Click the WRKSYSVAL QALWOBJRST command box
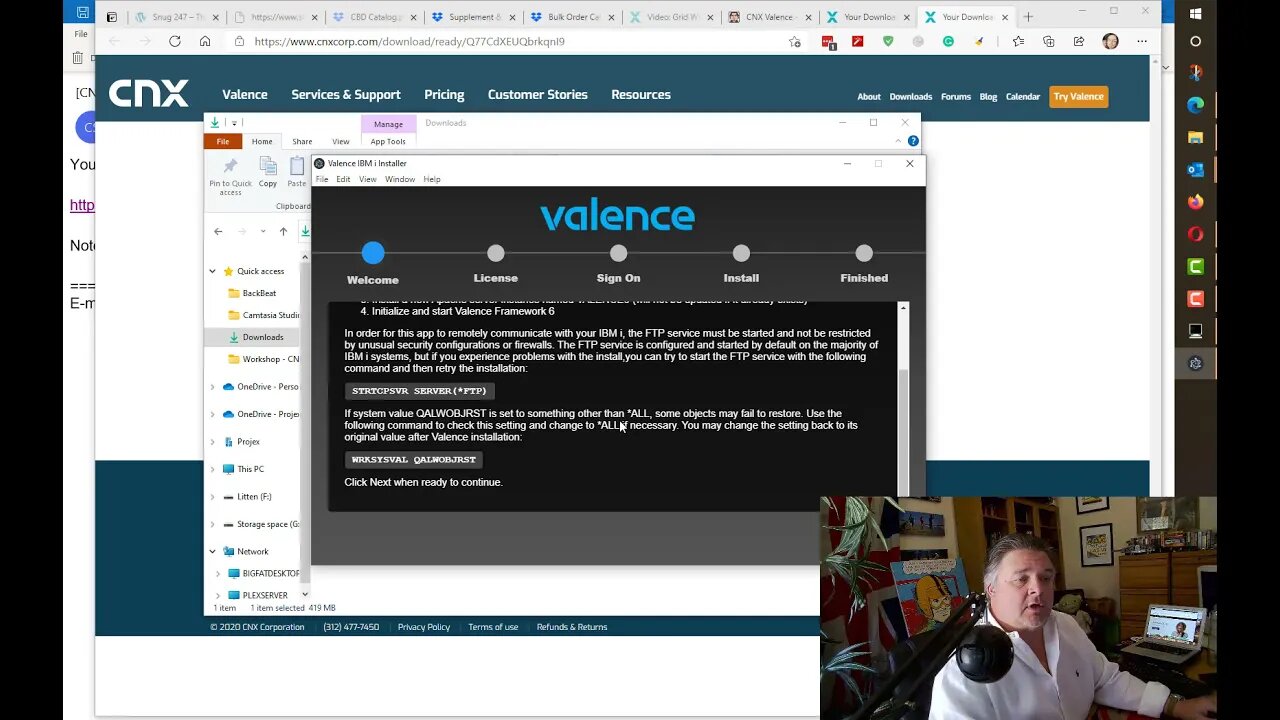Viewport: 1280px width, 720px height. click(414, 459)
